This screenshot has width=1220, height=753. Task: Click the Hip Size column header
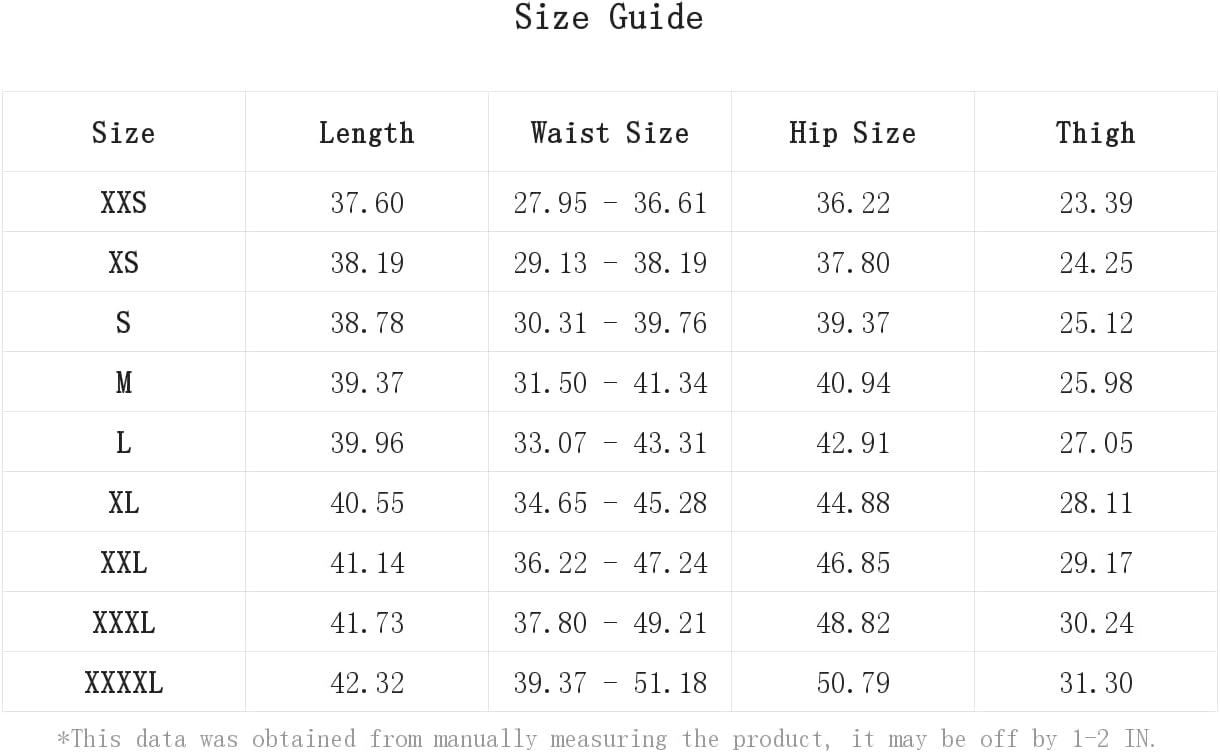click(x=852, y=133)
